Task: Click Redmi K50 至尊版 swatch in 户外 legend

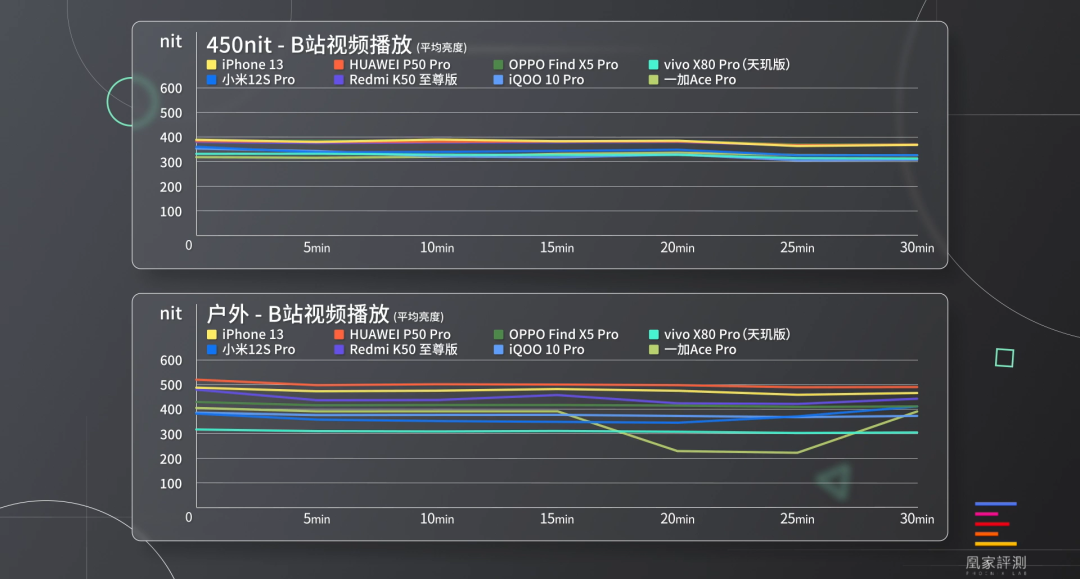Action: click(x=339, y=350)
